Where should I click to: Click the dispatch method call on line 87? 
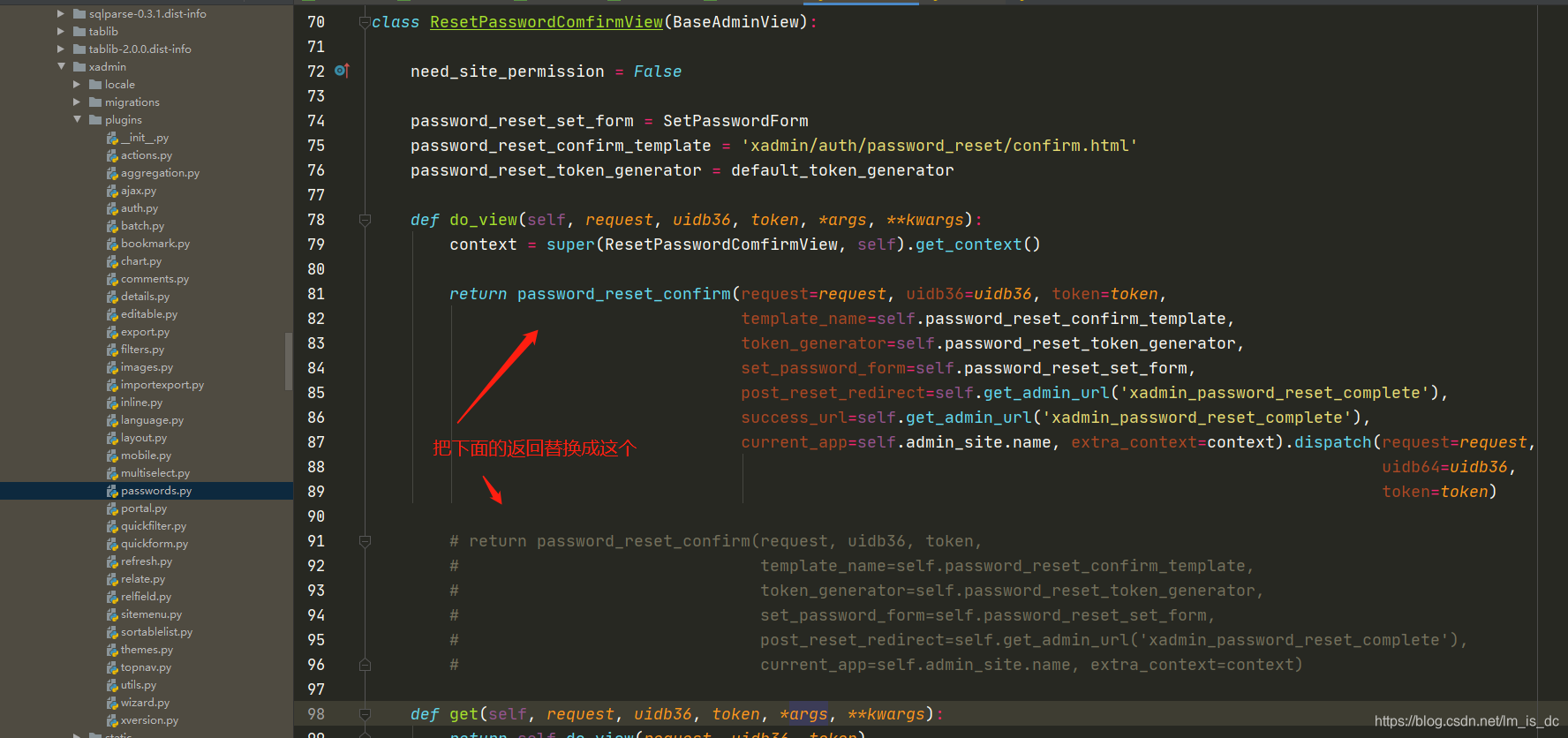click(1333, 442)
